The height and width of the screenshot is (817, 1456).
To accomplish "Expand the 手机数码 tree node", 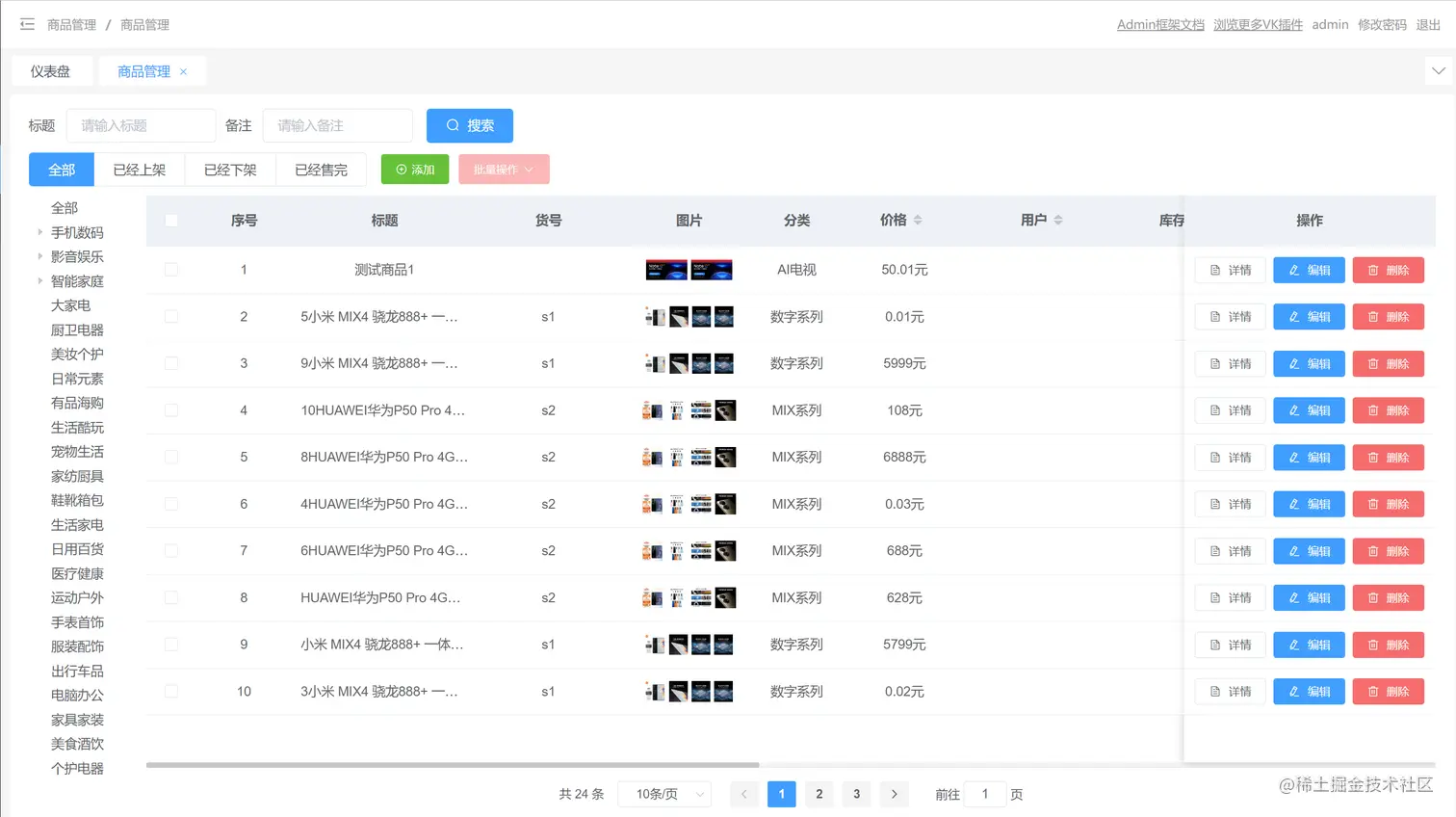I will click(x=39, y=232).
